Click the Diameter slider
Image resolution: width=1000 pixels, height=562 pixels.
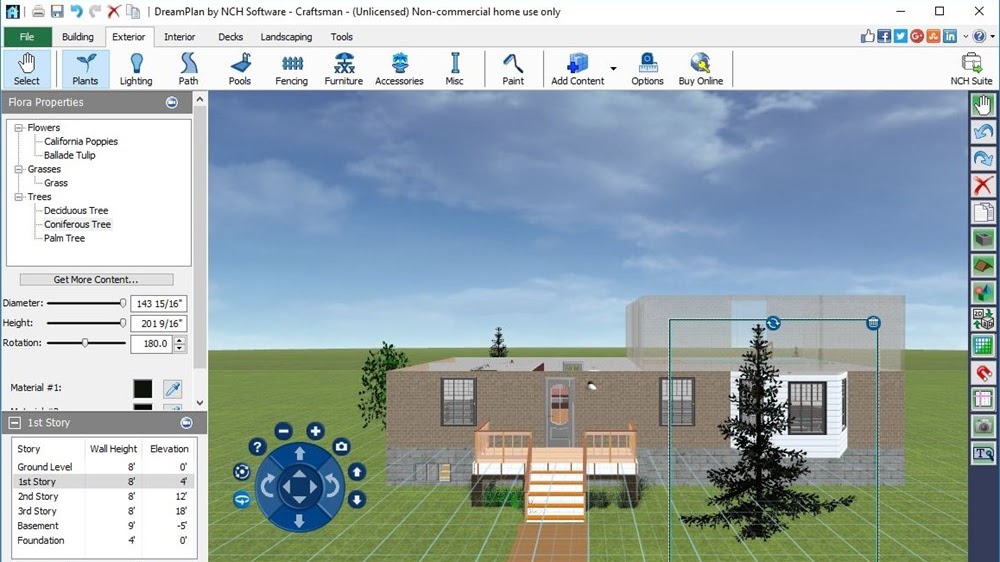[86, 303]
